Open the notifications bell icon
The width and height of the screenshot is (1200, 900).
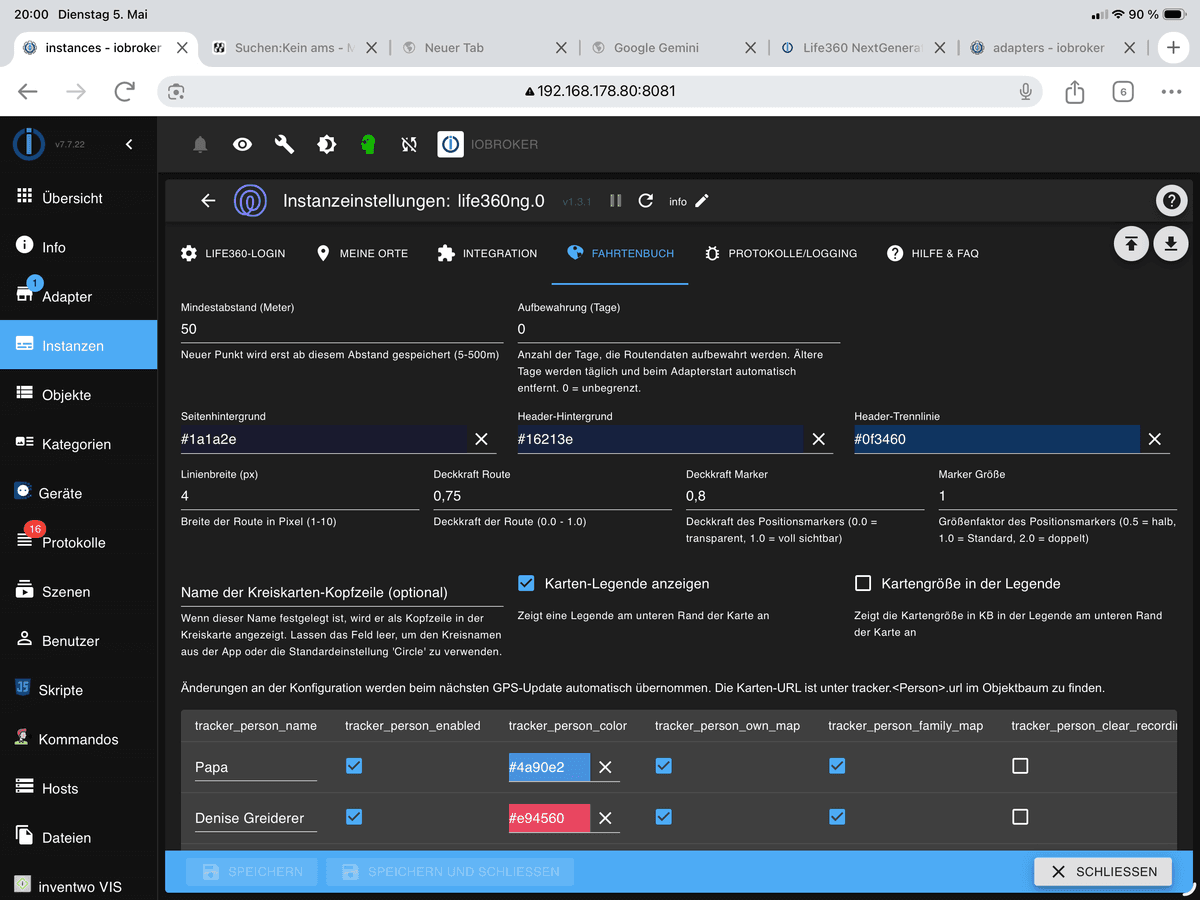200,145
